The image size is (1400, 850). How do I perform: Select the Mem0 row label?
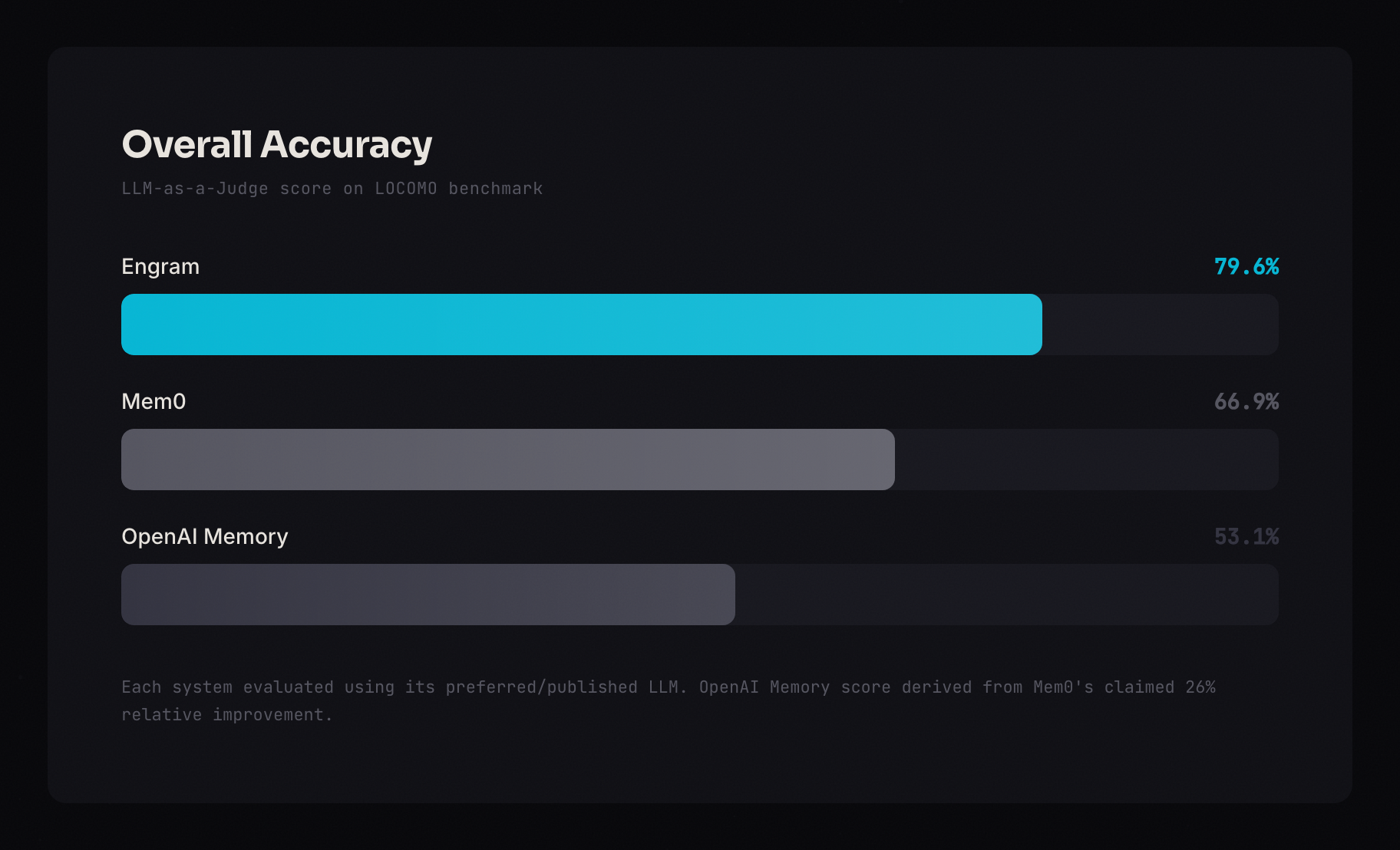point(154,401)
